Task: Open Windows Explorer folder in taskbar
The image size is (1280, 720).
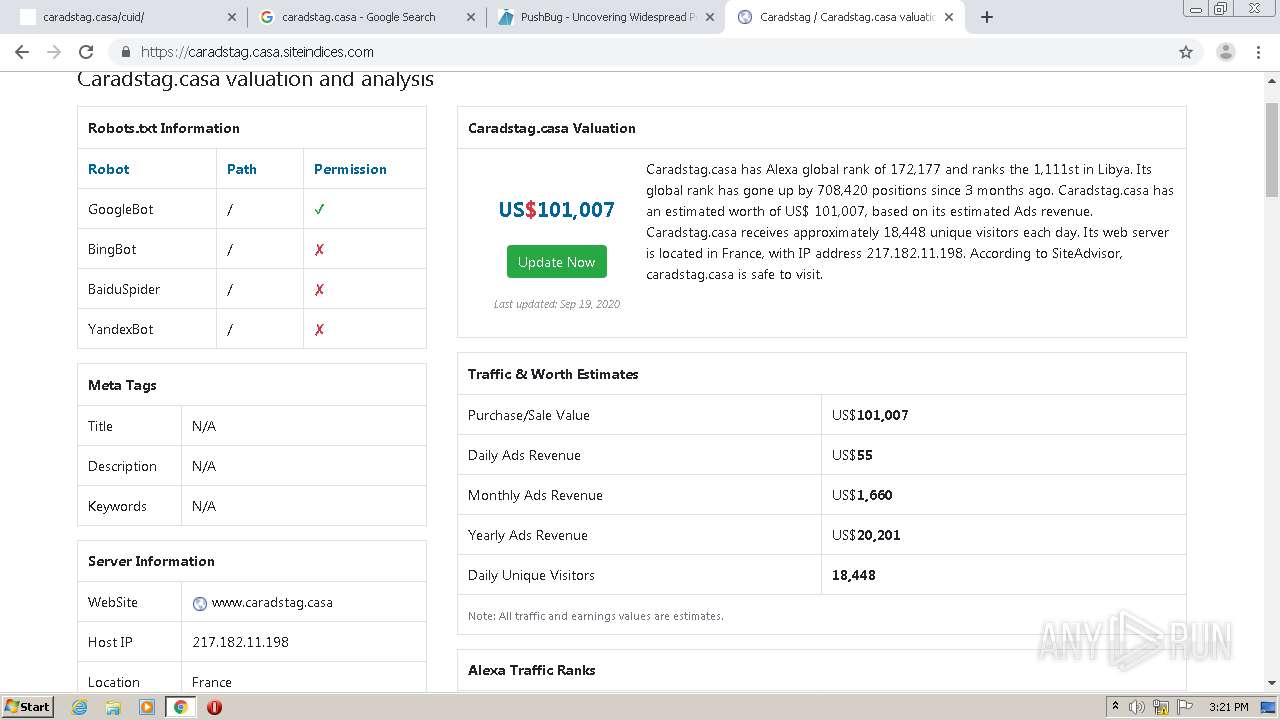Action: (x=113, y=707)
